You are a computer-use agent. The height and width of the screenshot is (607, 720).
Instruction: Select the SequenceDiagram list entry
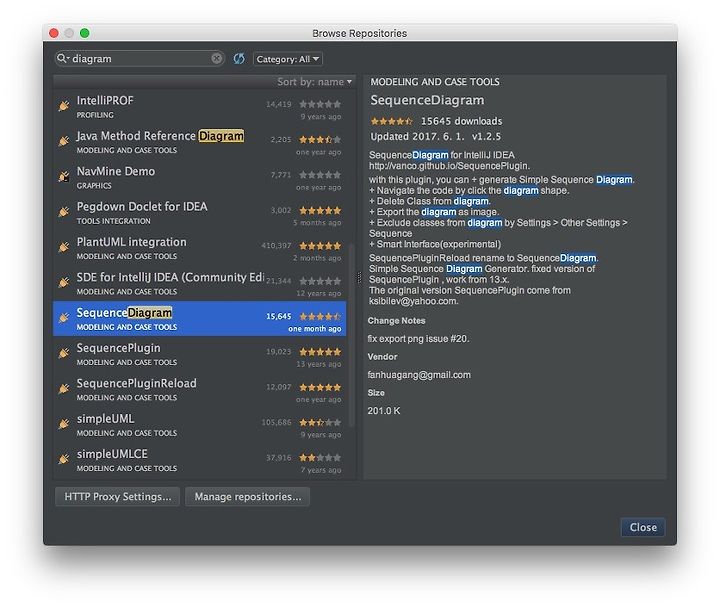200,319
